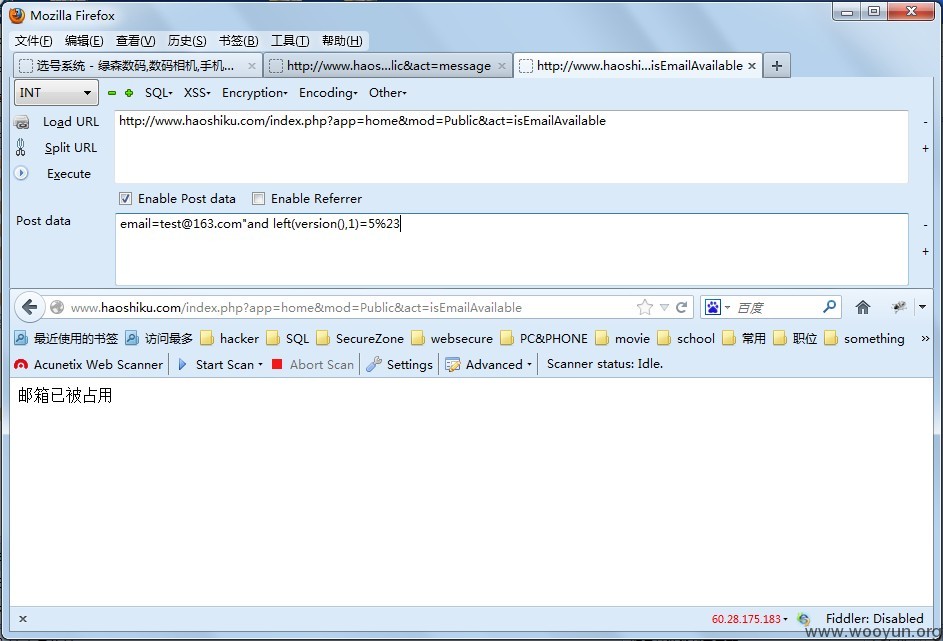Switch to the 选号系统 tab

(138, 66)
